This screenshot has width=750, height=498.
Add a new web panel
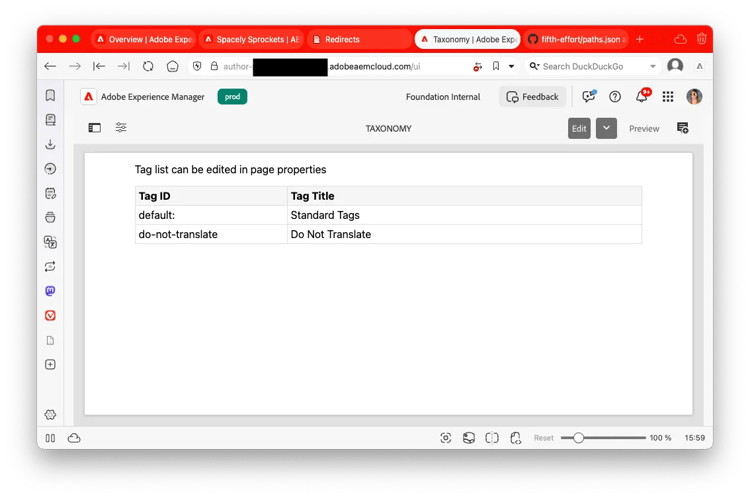click(50, 365)
